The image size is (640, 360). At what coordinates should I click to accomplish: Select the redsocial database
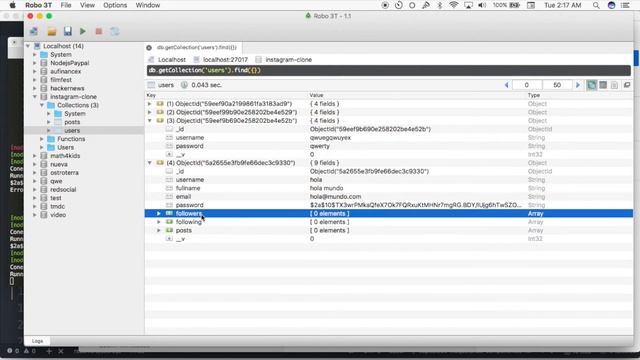[63, 190]
